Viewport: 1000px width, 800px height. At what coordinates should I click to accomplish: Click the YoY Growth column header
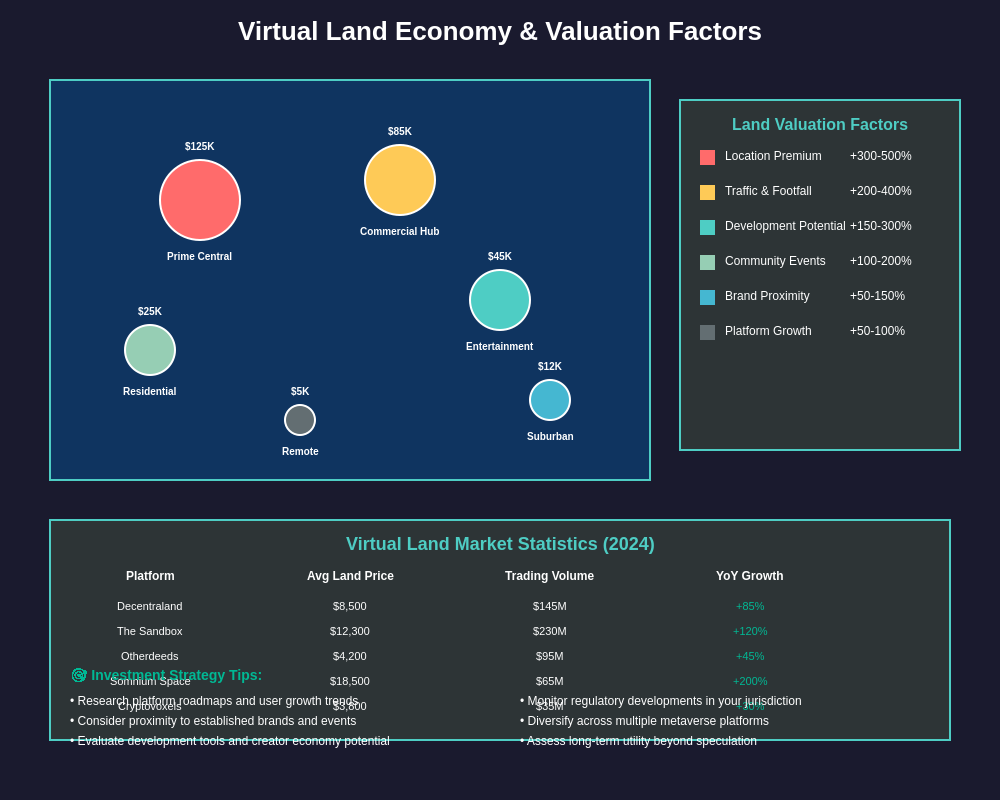[749, 576]
